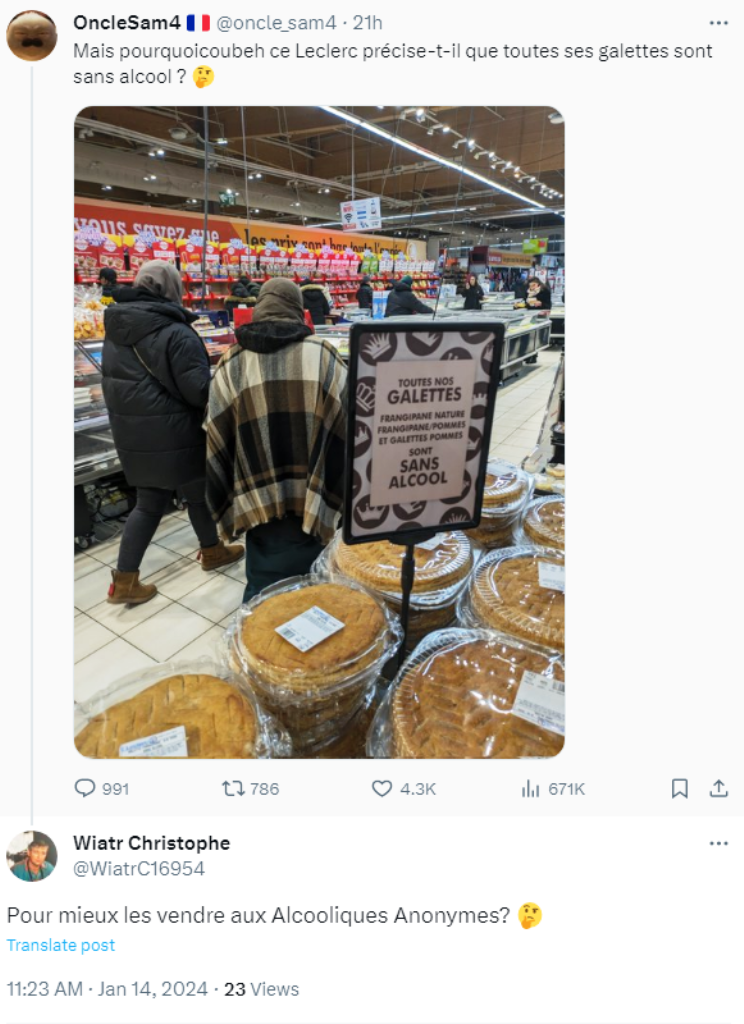View analytics showing 671K views

click(x=530, y=789)
